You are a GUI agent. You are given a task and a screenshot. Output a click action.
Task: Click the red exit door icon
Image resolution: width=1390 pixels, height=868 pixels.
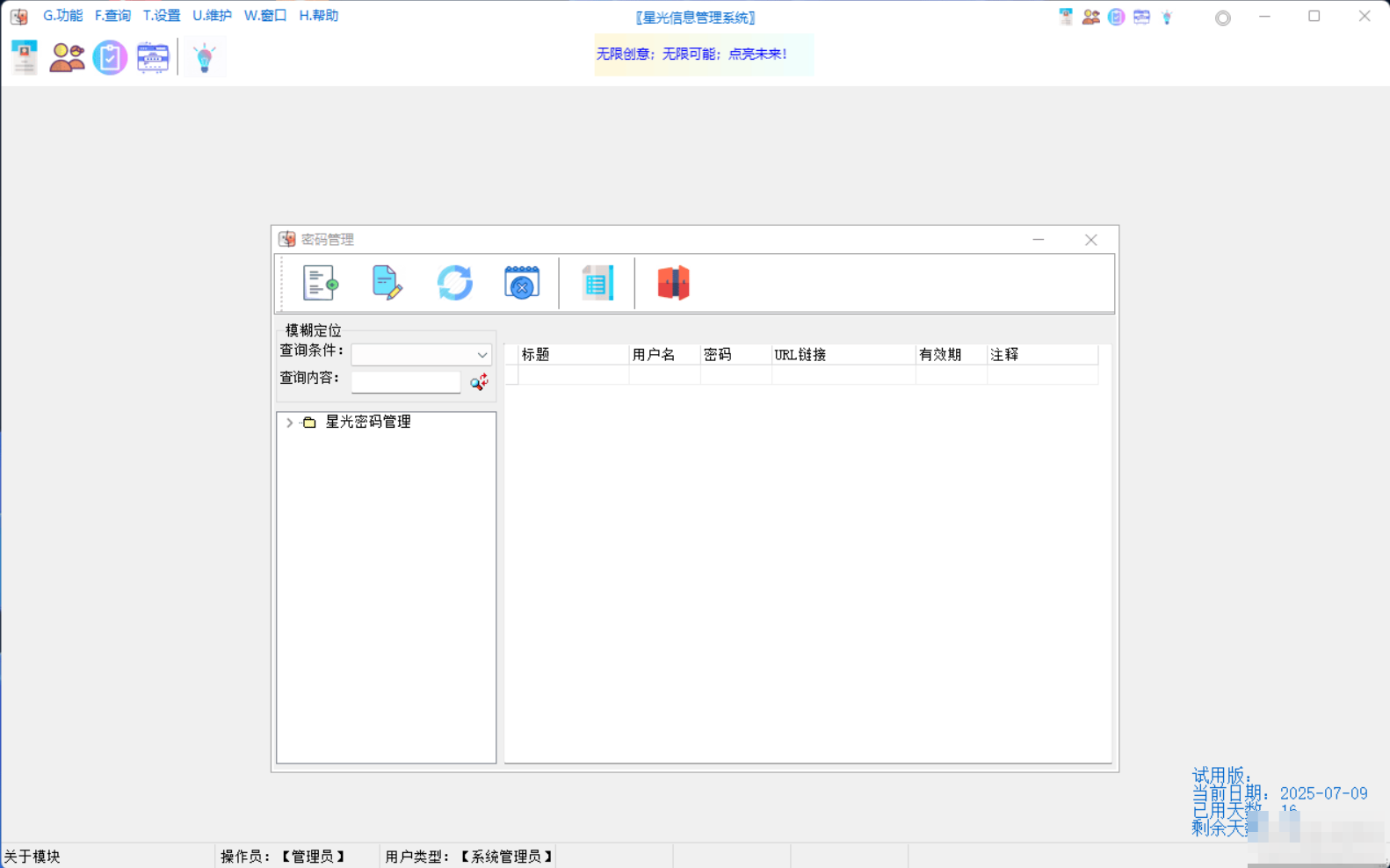[x=674, y=283]
